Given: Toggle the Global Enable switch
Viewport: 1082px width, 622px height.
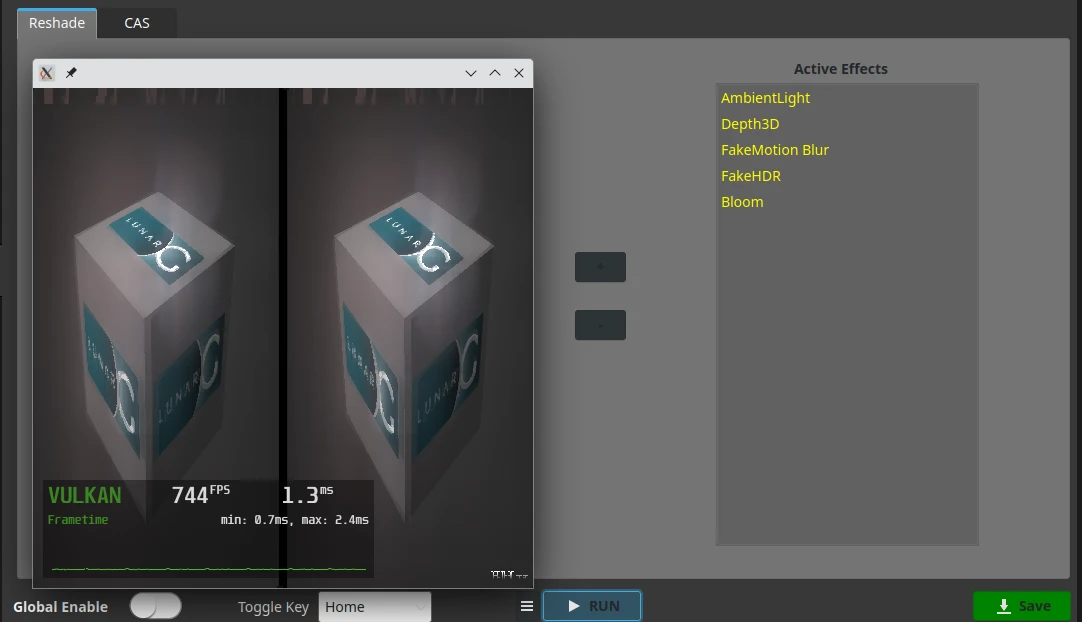Looking at the screenshot, I should pos(156,606).
